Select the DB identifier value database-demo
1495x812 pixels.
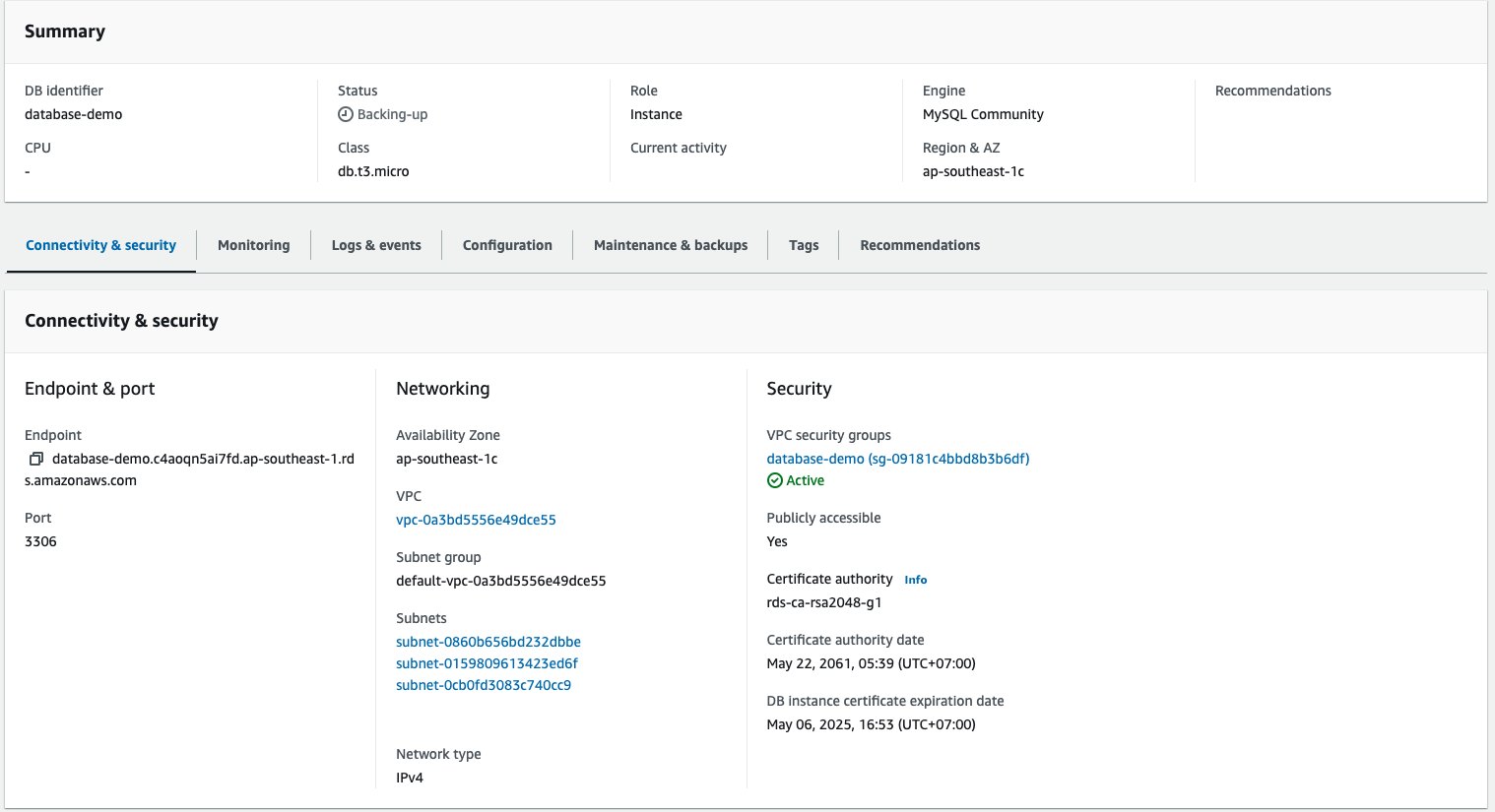pyautogui.click(x=74, y=114)
